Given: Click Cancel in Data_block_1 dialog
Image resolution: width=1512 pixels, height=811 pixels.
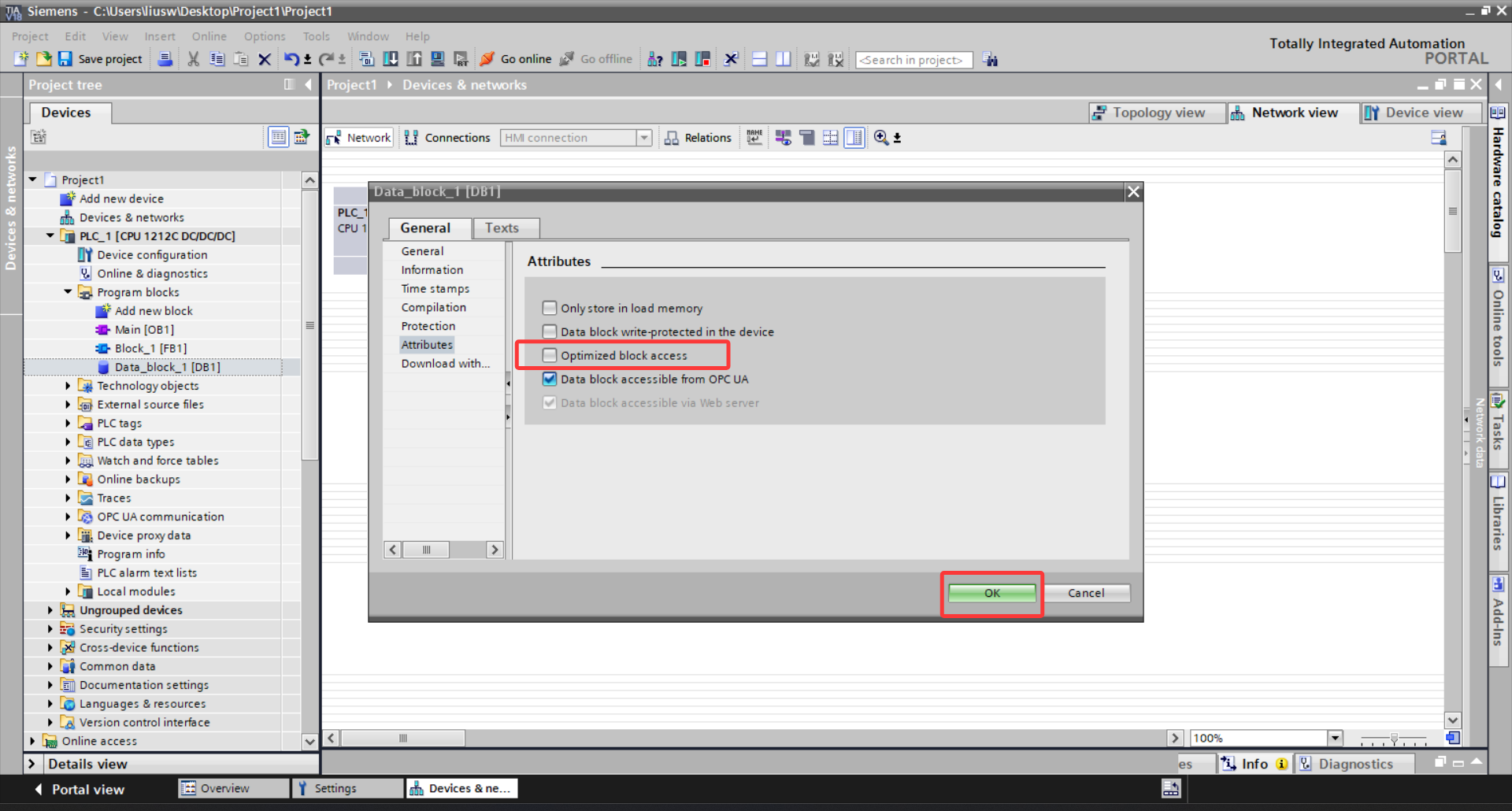Looking at the screenshot, I should pyautogui.click(x=1086, y=593).
